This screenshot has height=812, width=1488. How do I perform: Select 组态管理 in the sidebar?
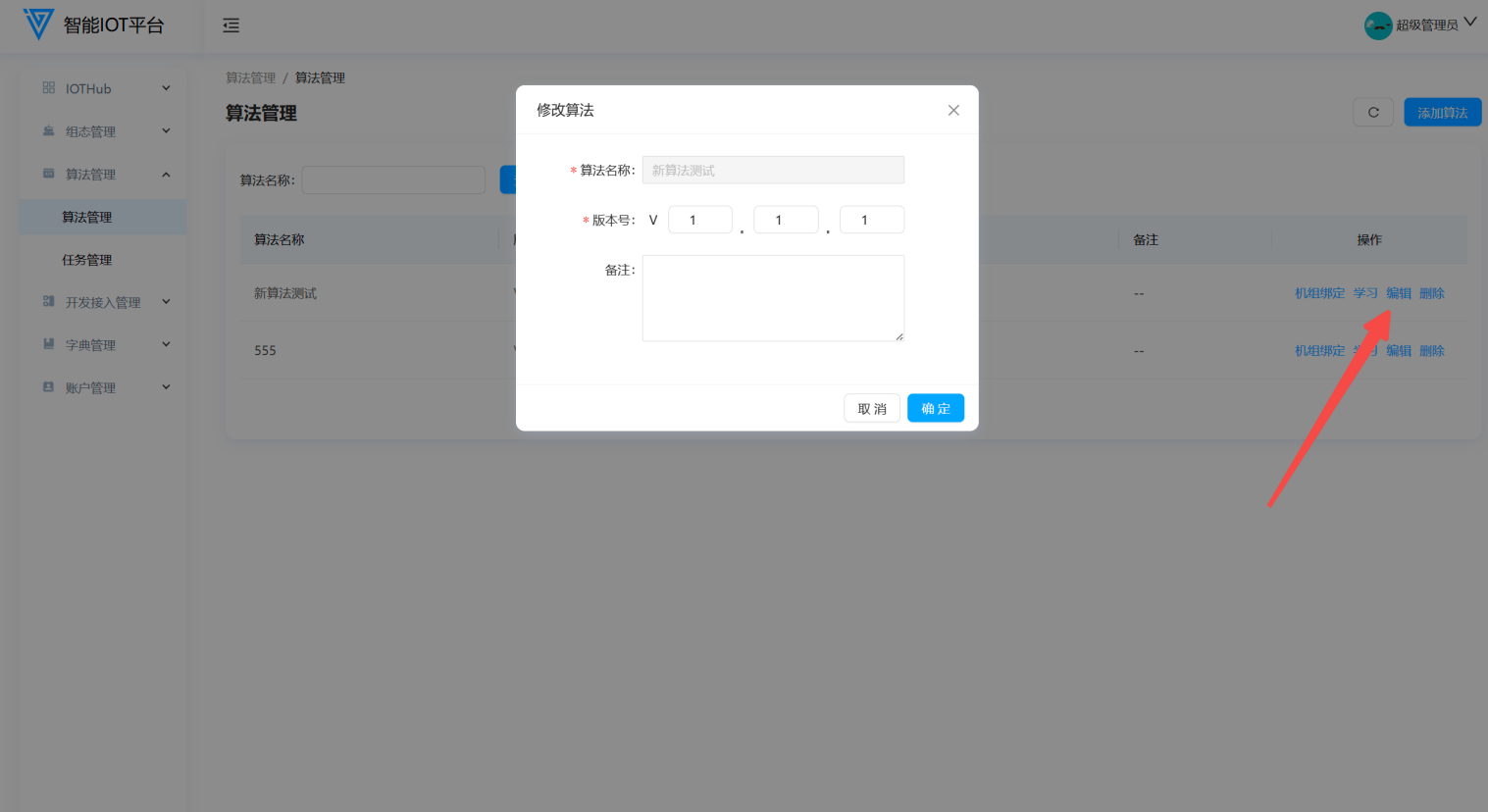[90, 131]
